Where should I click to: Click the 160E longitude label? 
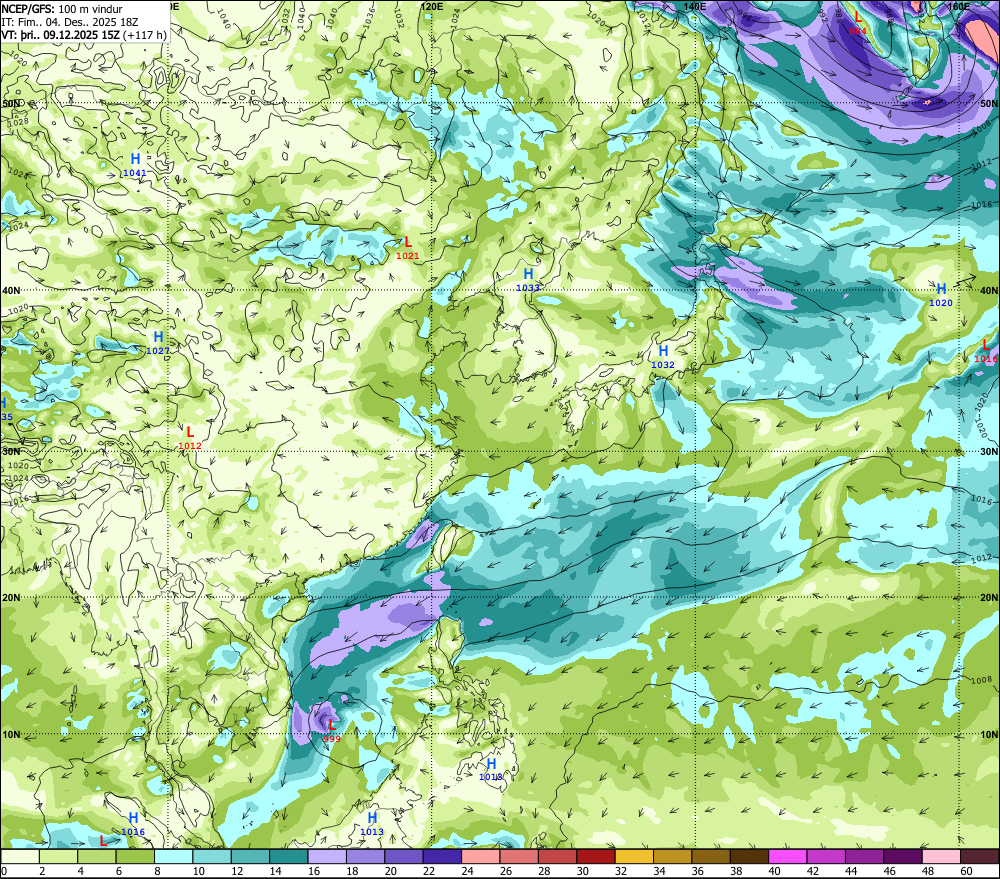click(958, 6)
